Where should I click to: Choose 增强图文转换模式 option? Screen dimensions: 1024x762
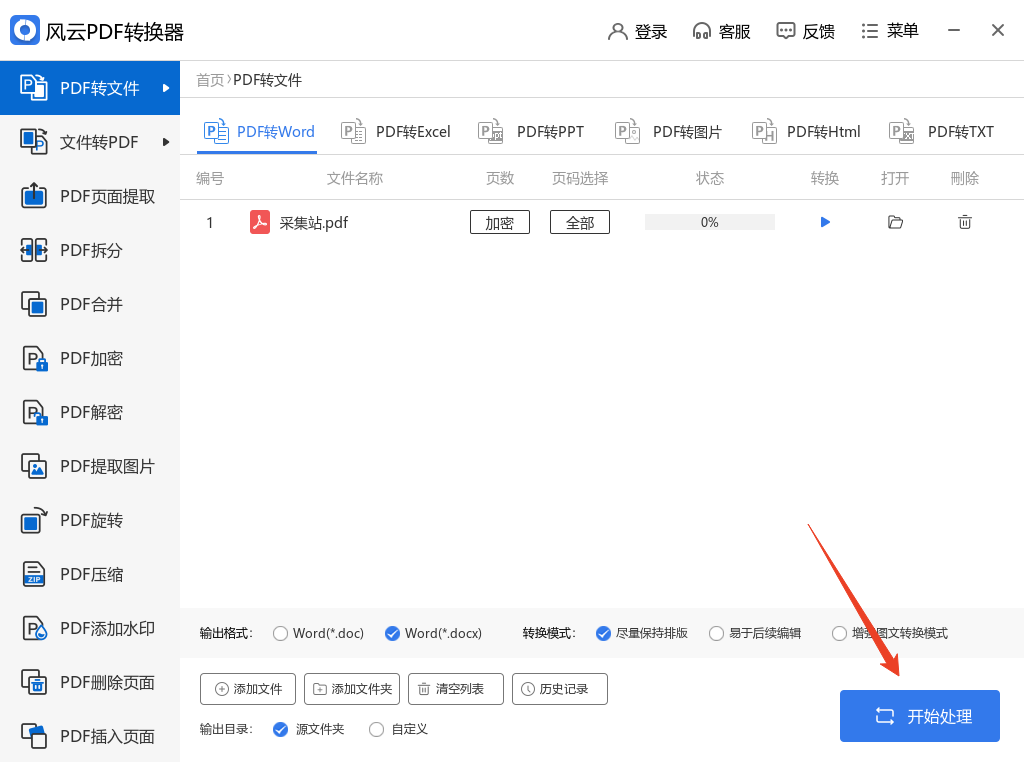839,633
